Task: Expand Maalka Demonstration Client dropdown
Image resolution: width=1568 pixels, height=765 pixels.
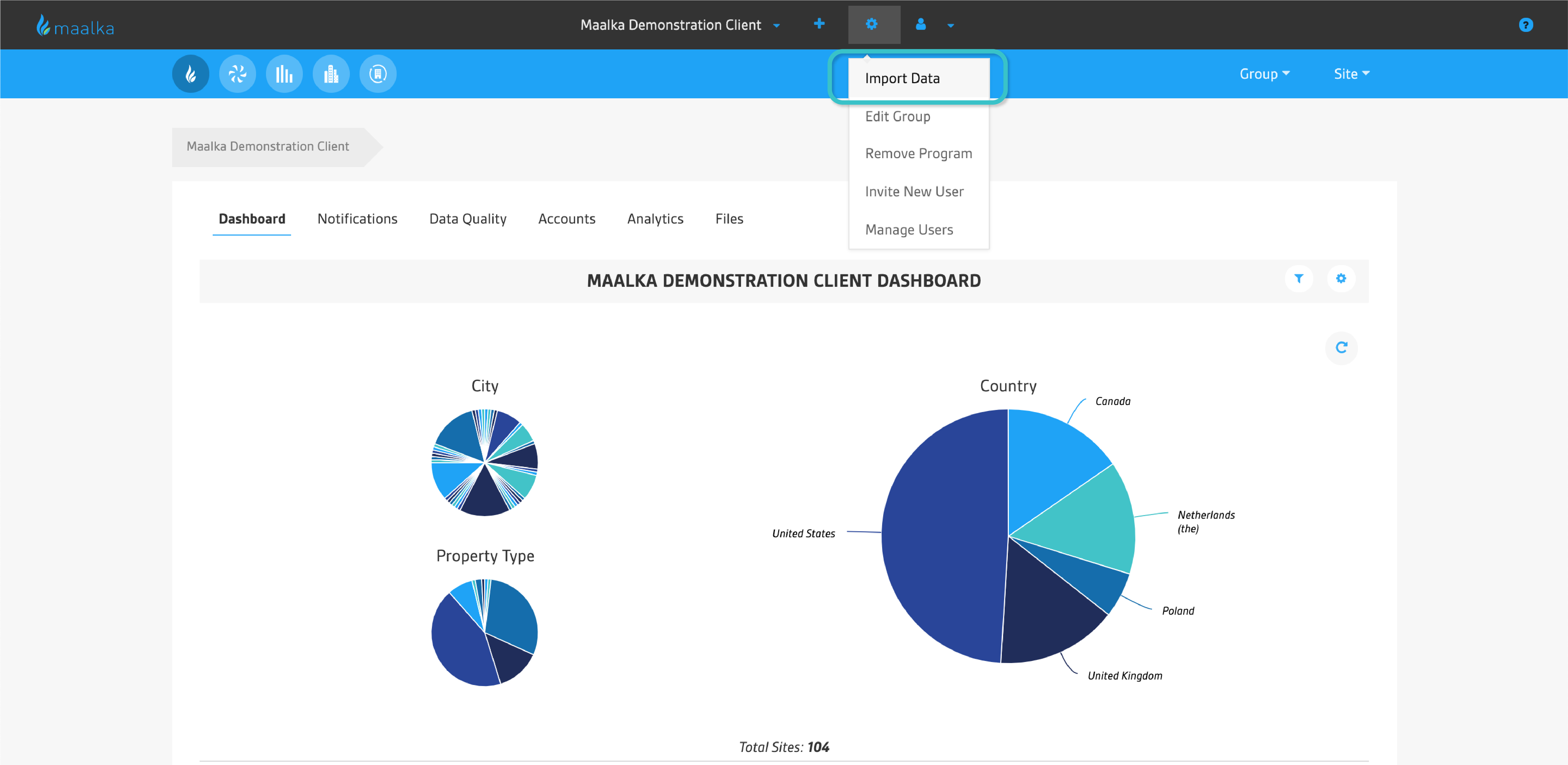Action: point(680,25)
